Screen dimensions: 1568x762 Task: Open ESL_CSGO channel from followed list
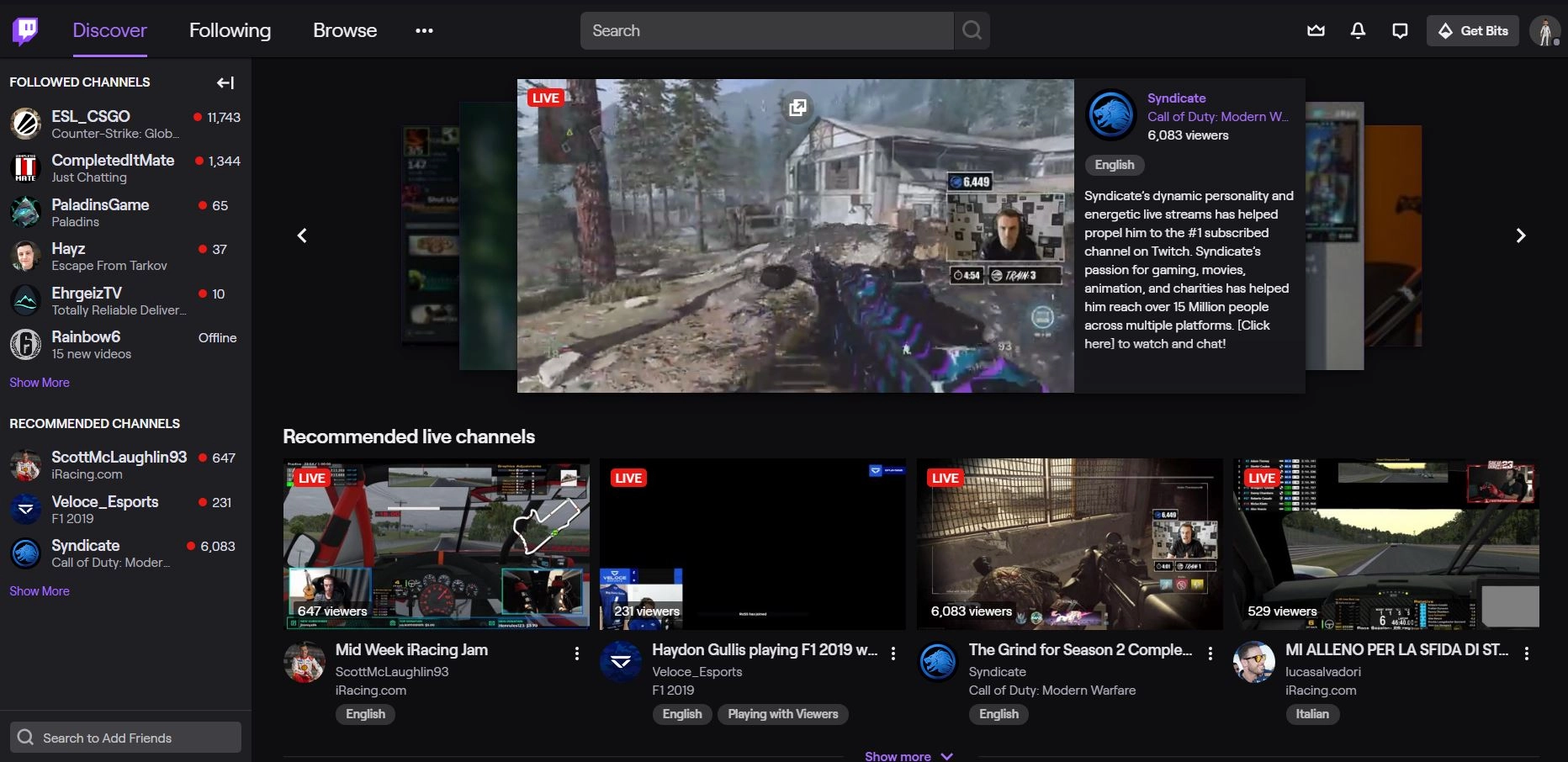(126, 124)
